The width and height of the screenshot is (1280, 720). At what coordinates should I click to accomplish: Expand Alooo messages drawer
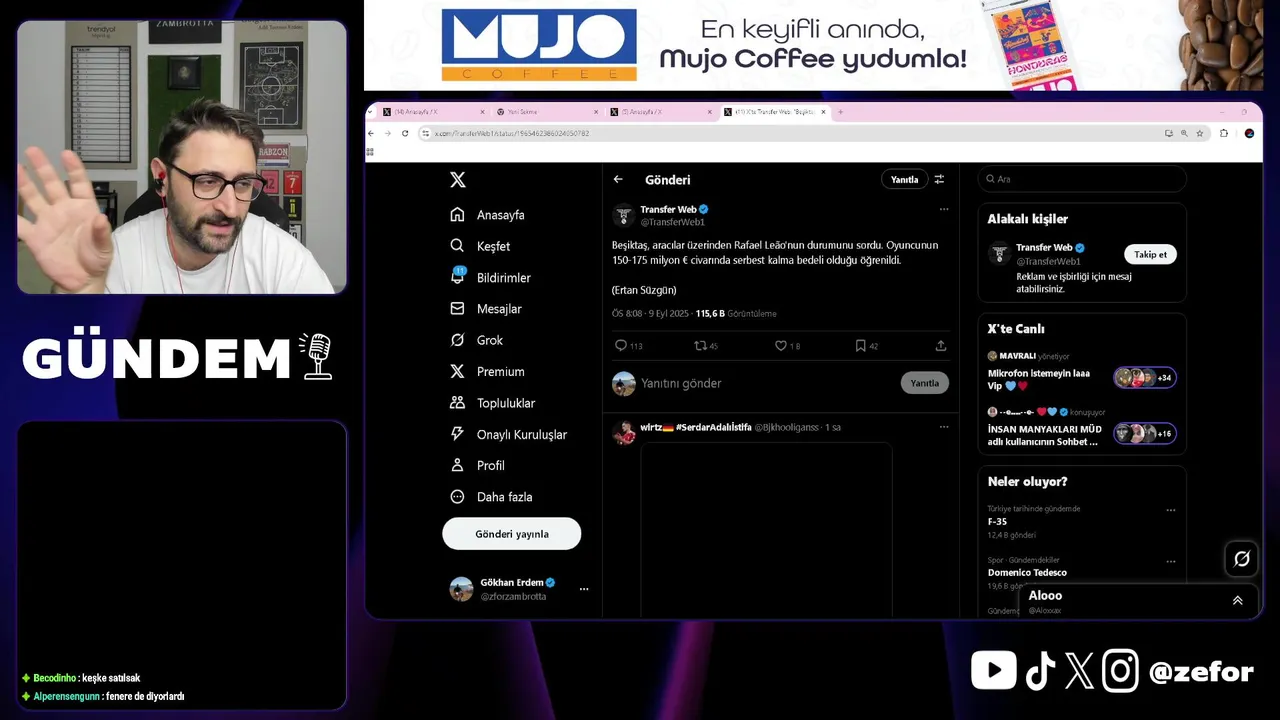click(x=1237, y=600)
